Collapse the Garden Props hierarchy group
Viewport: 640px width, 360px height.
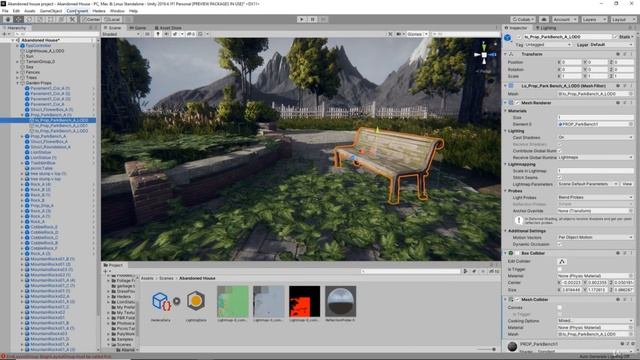click(x=18, y=83)
